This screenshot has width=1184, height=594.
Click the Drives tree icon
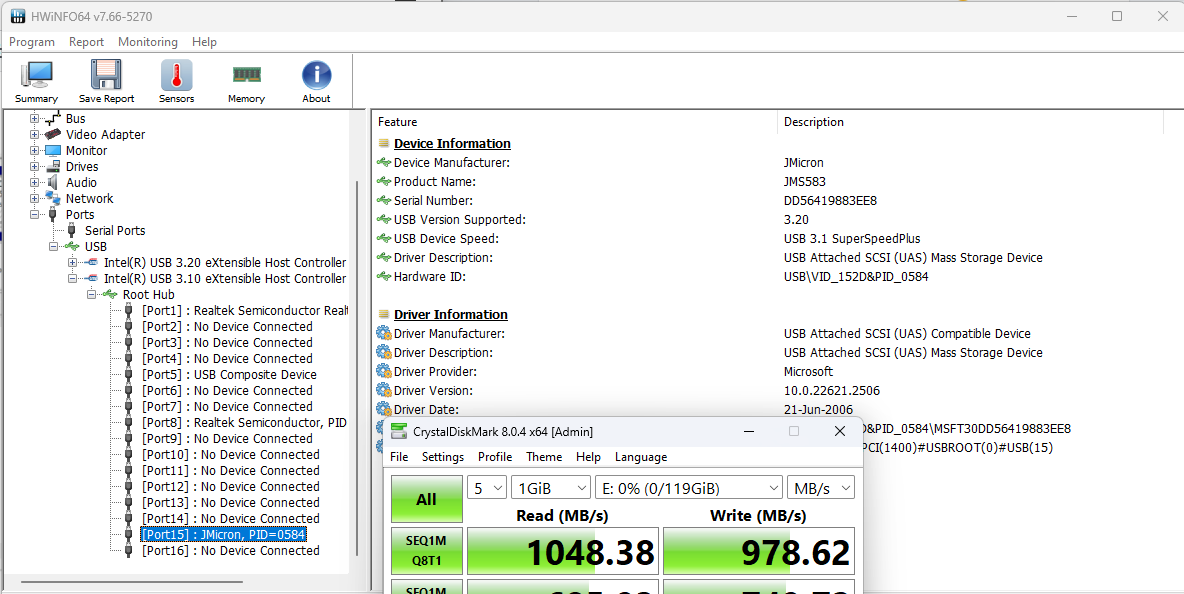[x=53, y=166]
